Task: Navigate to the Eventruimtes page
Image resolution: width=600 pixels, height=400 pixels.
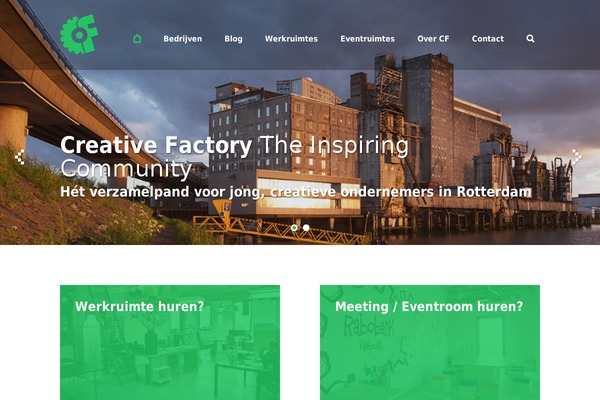Action: 367,39
